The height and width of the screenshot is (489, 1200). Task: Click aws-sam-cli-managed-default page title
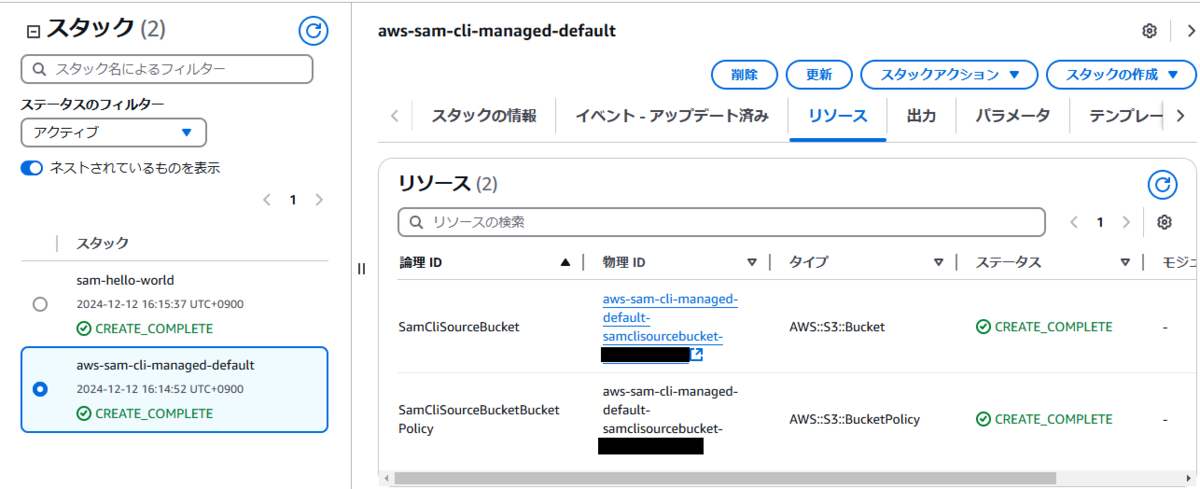497,31
